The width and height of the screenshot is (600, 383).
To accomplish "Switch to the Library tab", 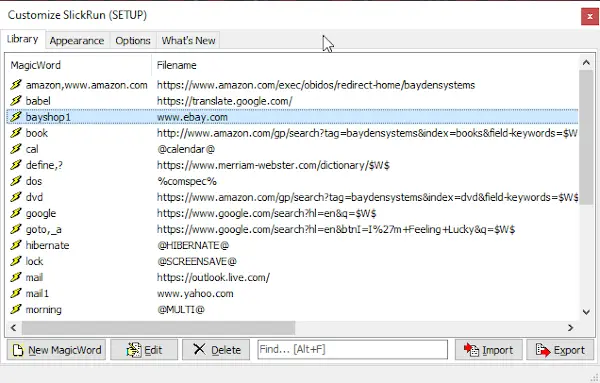I will pyautogui.click(x=23, y=39).
